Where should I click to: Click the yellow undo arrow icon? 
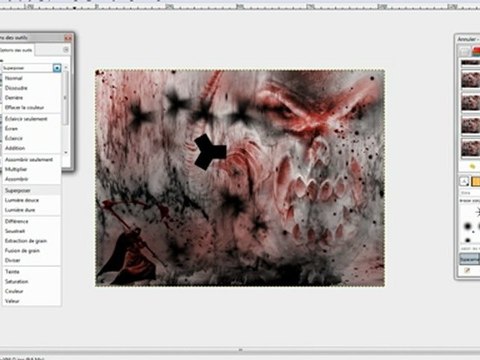(x=472, y=166)
